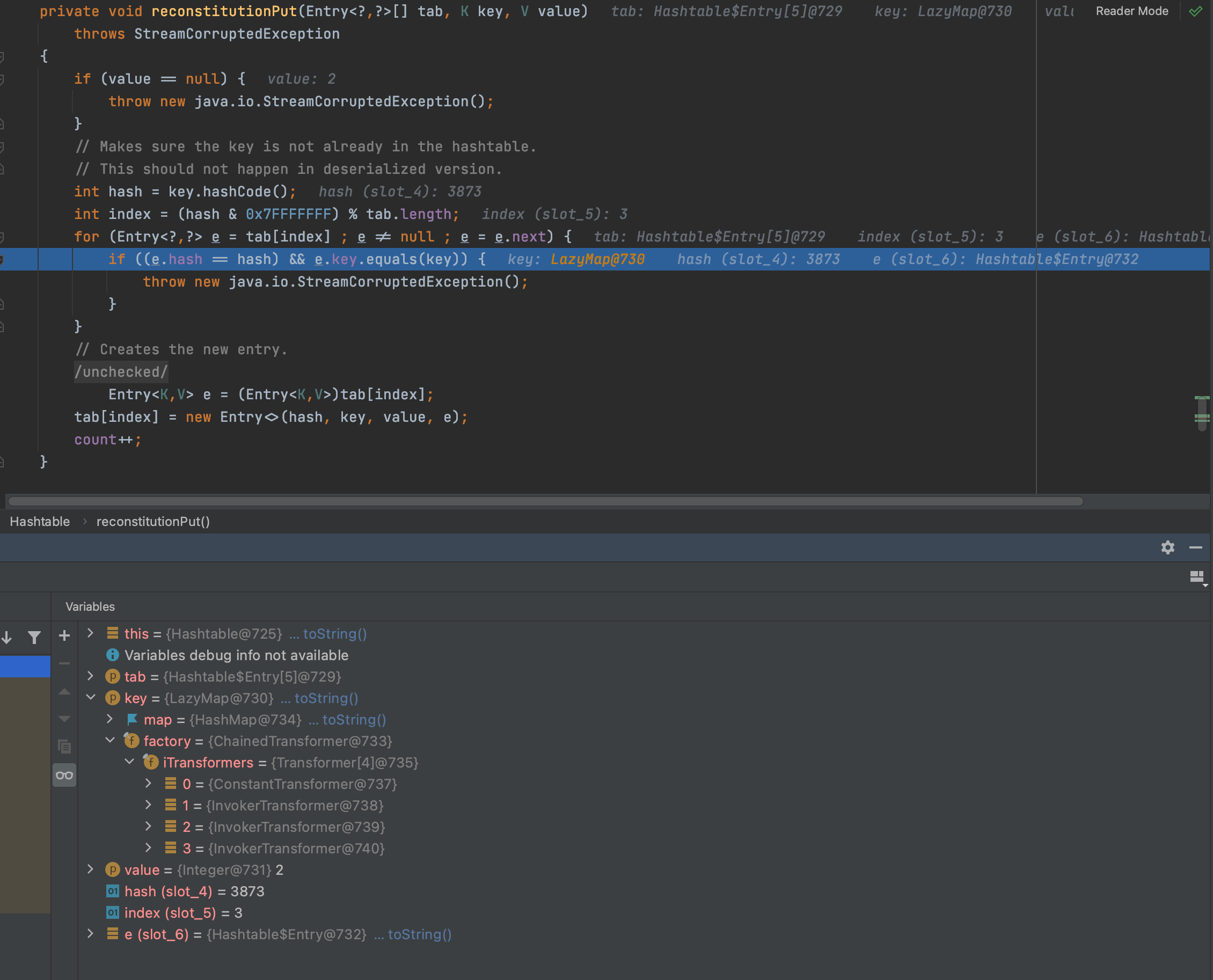1213x980 pixels.
Task: Click debug info not available icon
Action: pyautogui.click(x=112, y=655)
